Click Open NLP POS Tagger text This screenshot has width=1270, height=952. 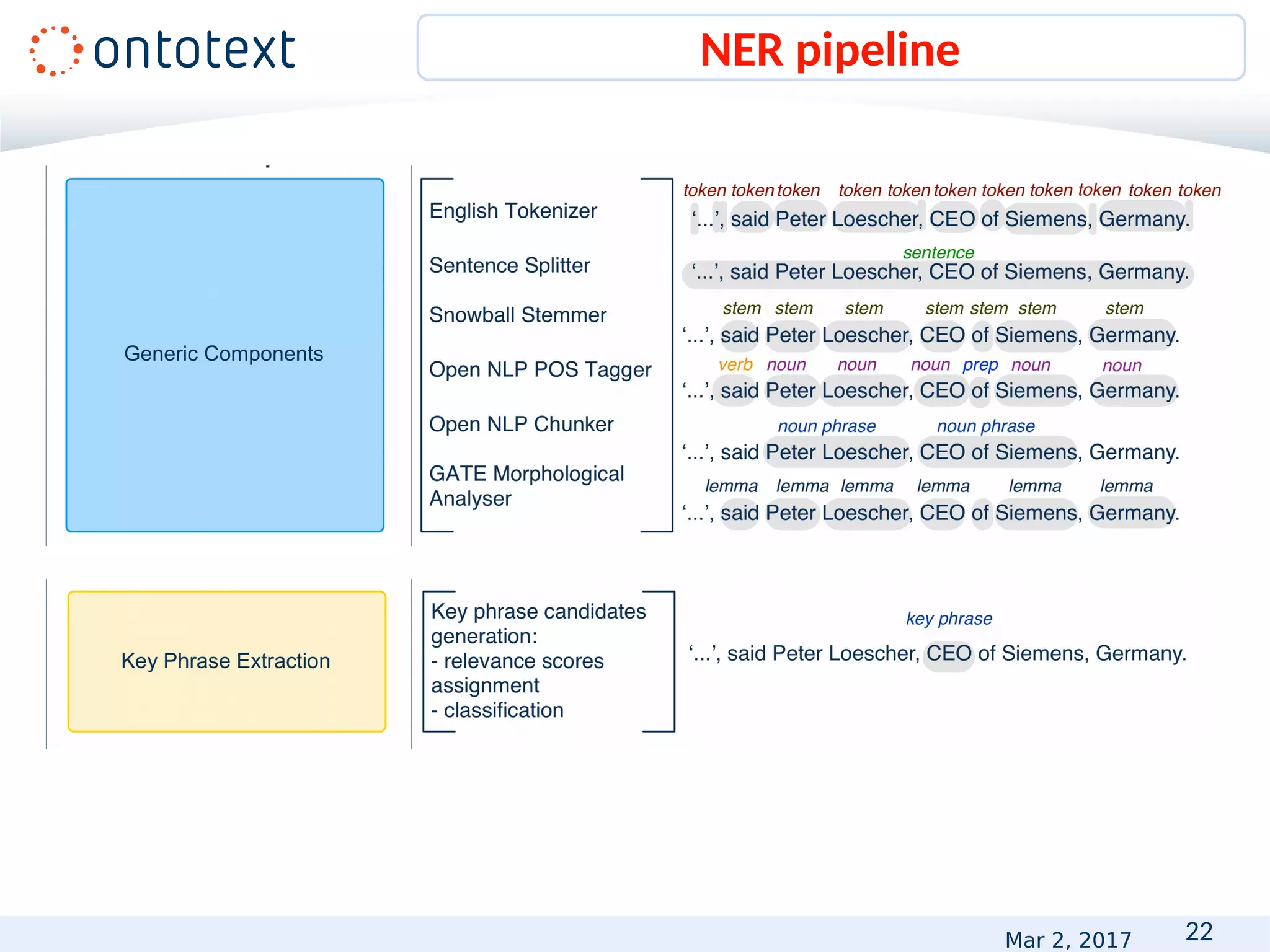coord(540,370)
